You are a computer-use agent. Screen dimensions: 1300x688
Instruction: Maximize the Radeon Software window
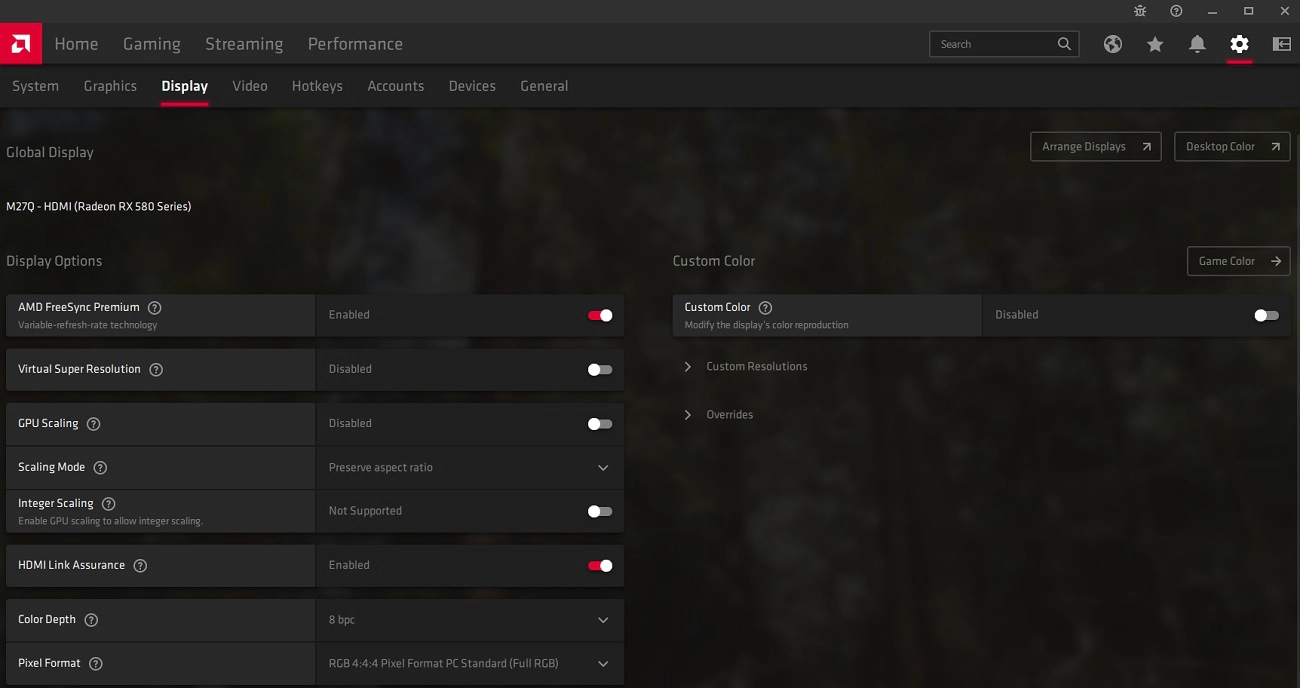click(1248, 11)
